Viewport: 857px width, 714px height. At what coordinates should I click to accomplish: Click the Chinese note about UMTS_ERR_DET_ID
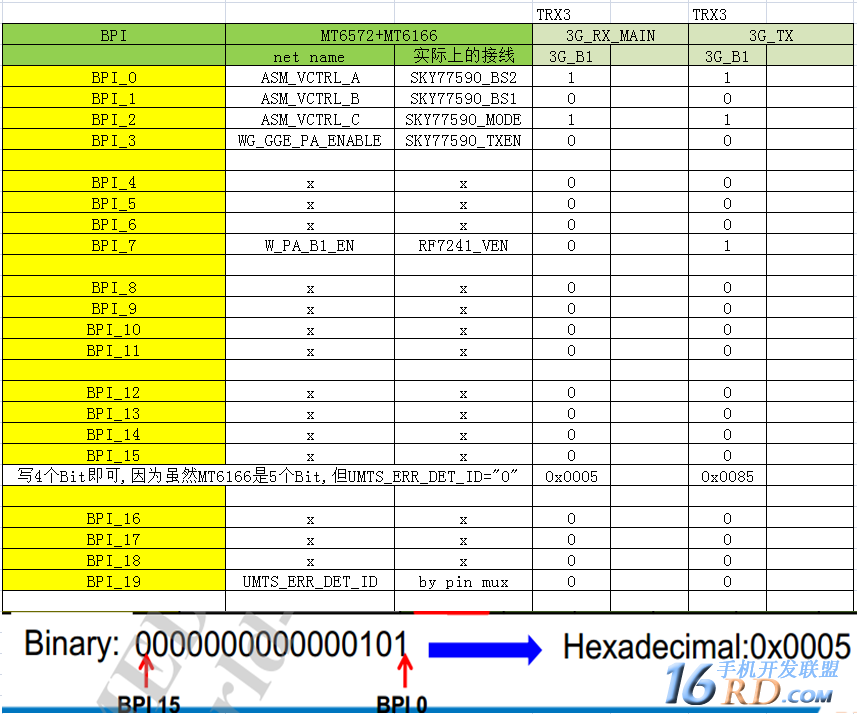click(x=267, y=476)
